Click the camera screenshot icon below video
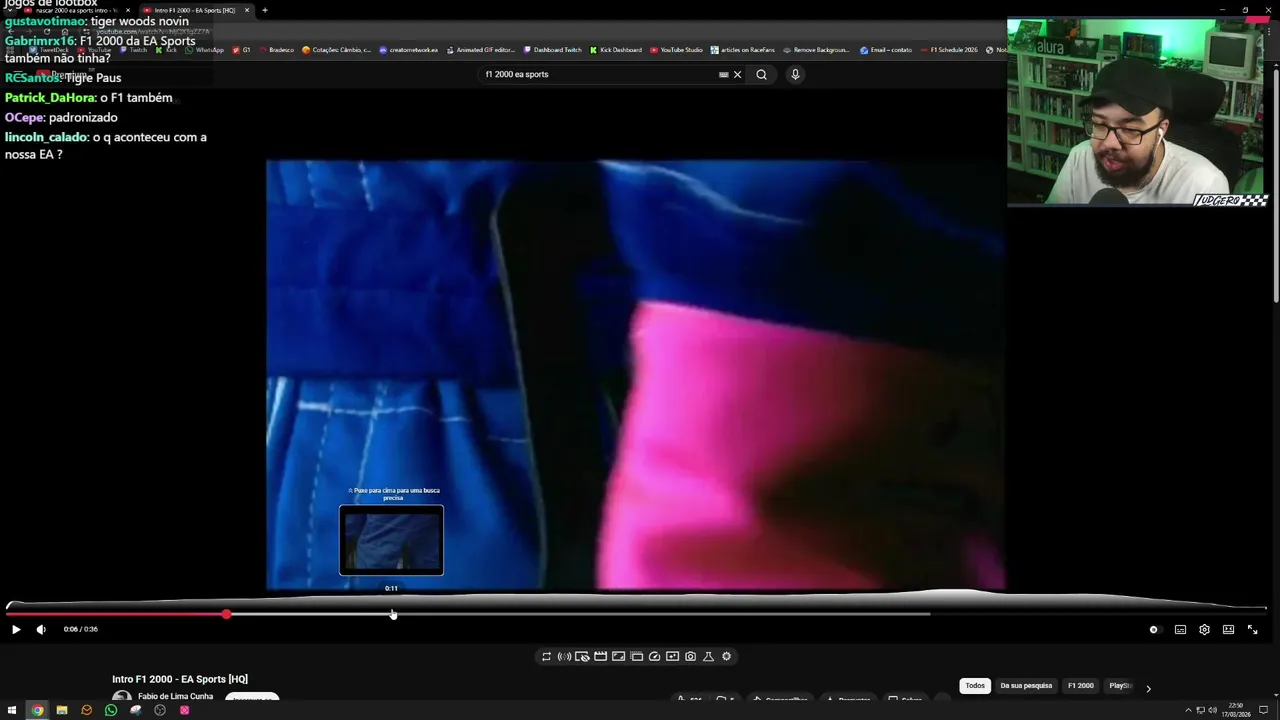The image size is (1280, 720). point(690,657)
